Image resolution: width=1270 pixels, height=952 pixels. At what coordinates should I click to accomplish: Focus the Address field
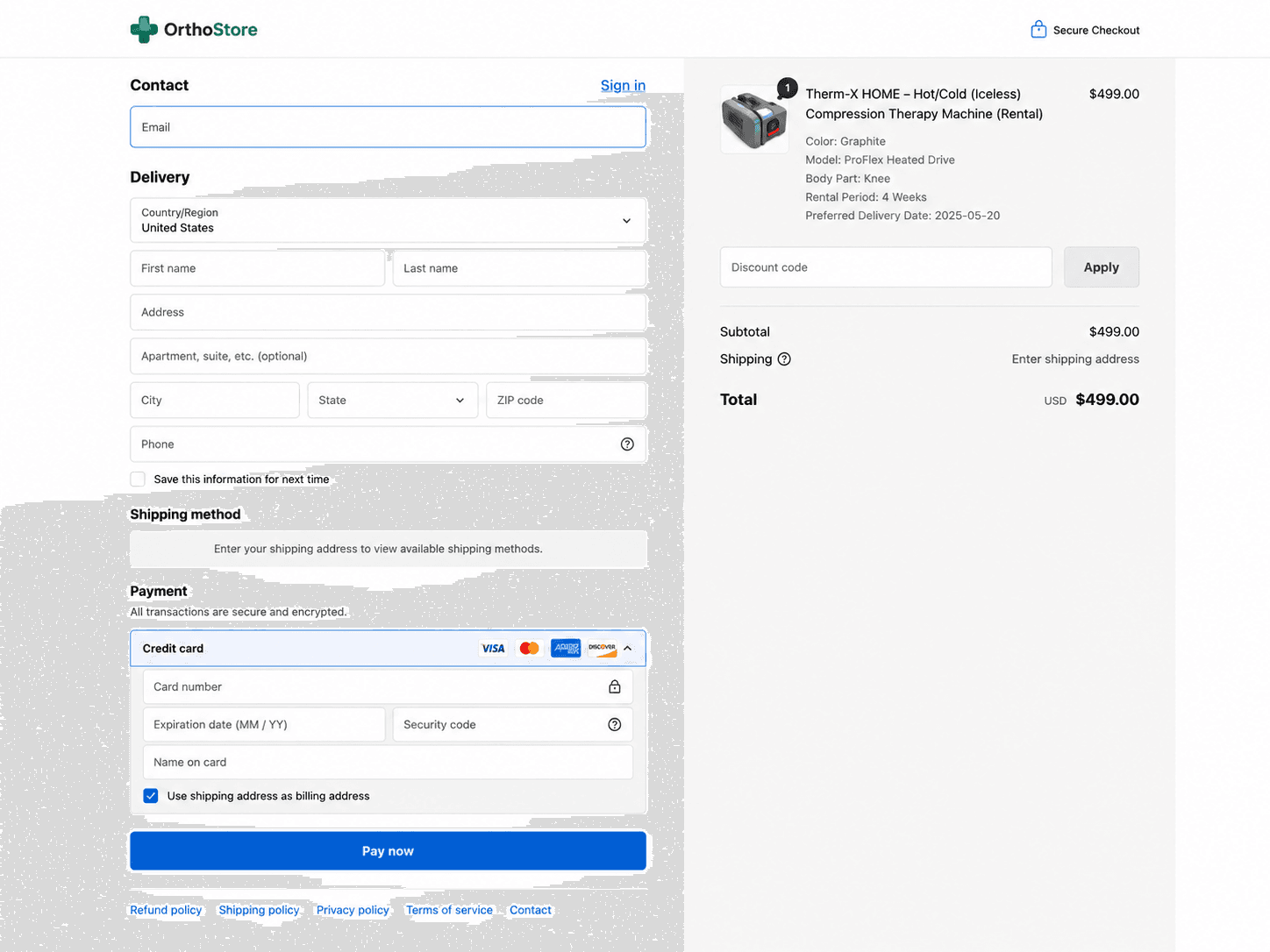(x=389, y=312)
